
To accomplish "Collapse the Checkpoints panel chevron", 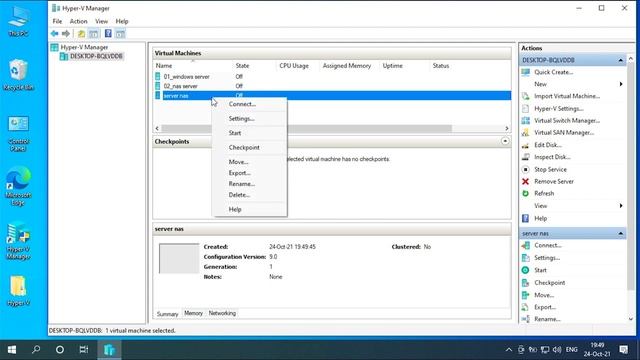I will click(x=505, y=141).
